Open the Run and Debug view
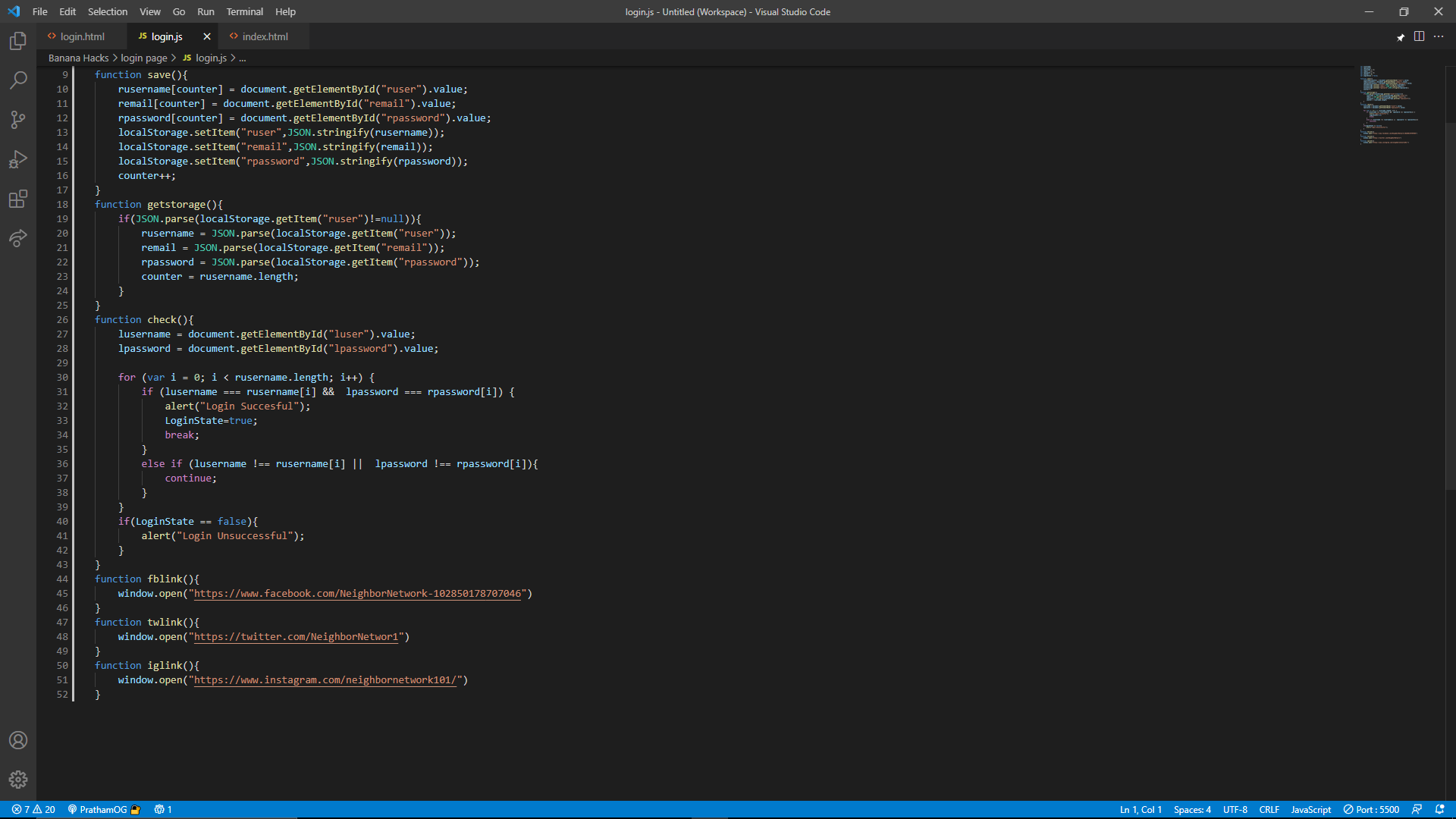The height and width of the screenshot is (819, 1456). (18, 159)
